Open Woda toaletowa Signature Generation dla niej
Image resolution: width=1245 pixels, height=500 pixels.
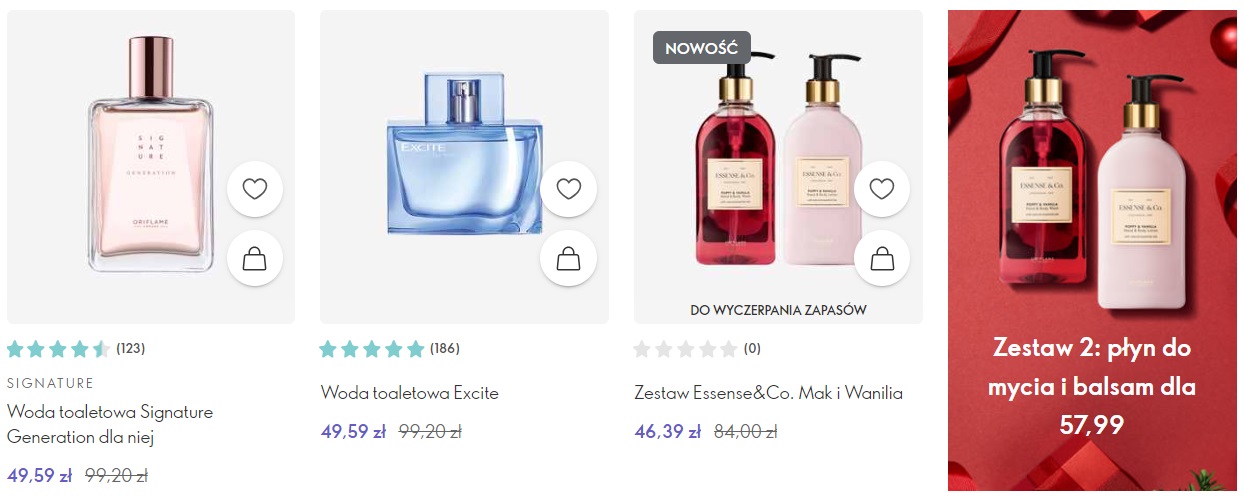click(110, 424)
